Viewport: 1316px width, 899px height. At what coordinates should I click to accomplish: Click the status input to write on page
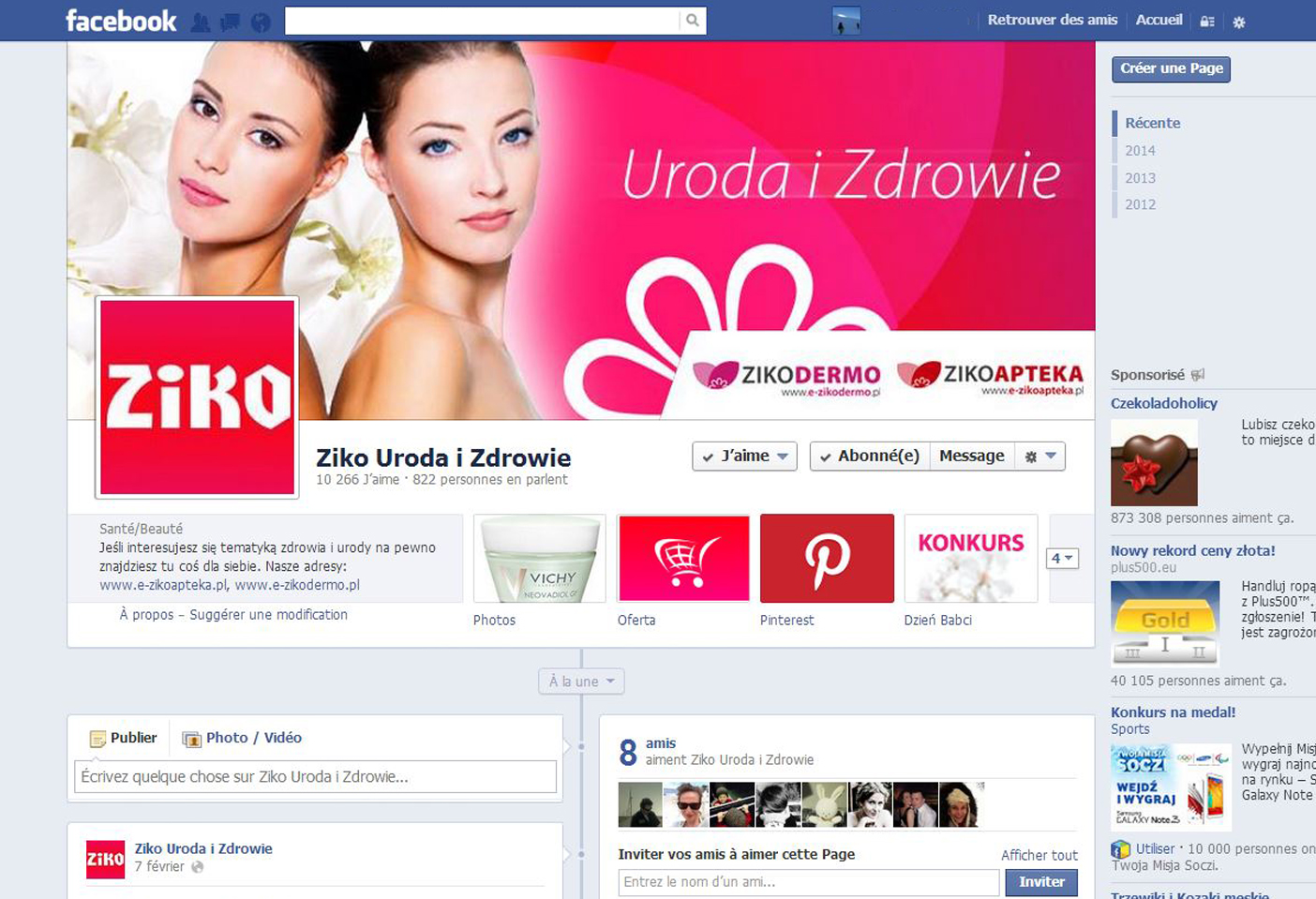[315, 777]
